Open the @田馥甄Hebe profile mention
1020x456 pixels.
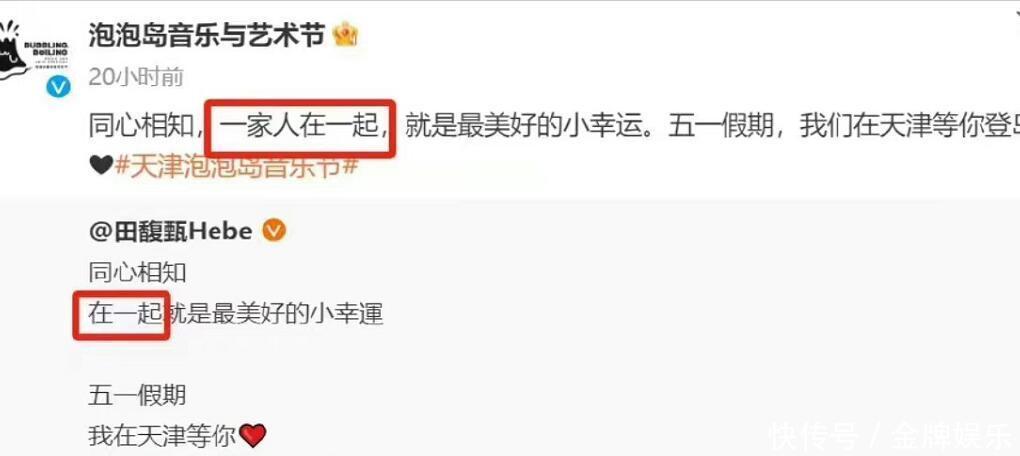(170, 230)
